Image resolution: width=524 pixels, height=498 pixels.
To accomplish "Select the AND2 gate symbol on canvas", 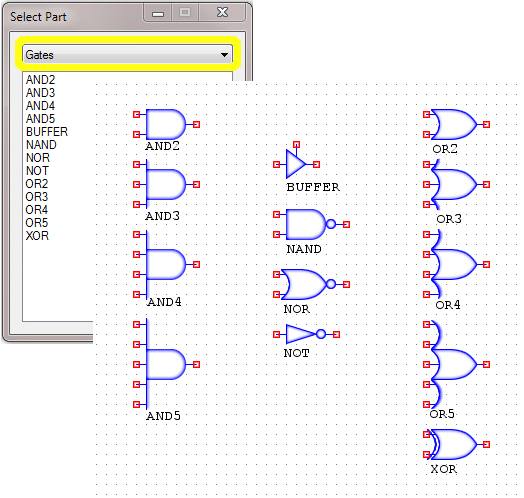I will [x=166, y=124].
